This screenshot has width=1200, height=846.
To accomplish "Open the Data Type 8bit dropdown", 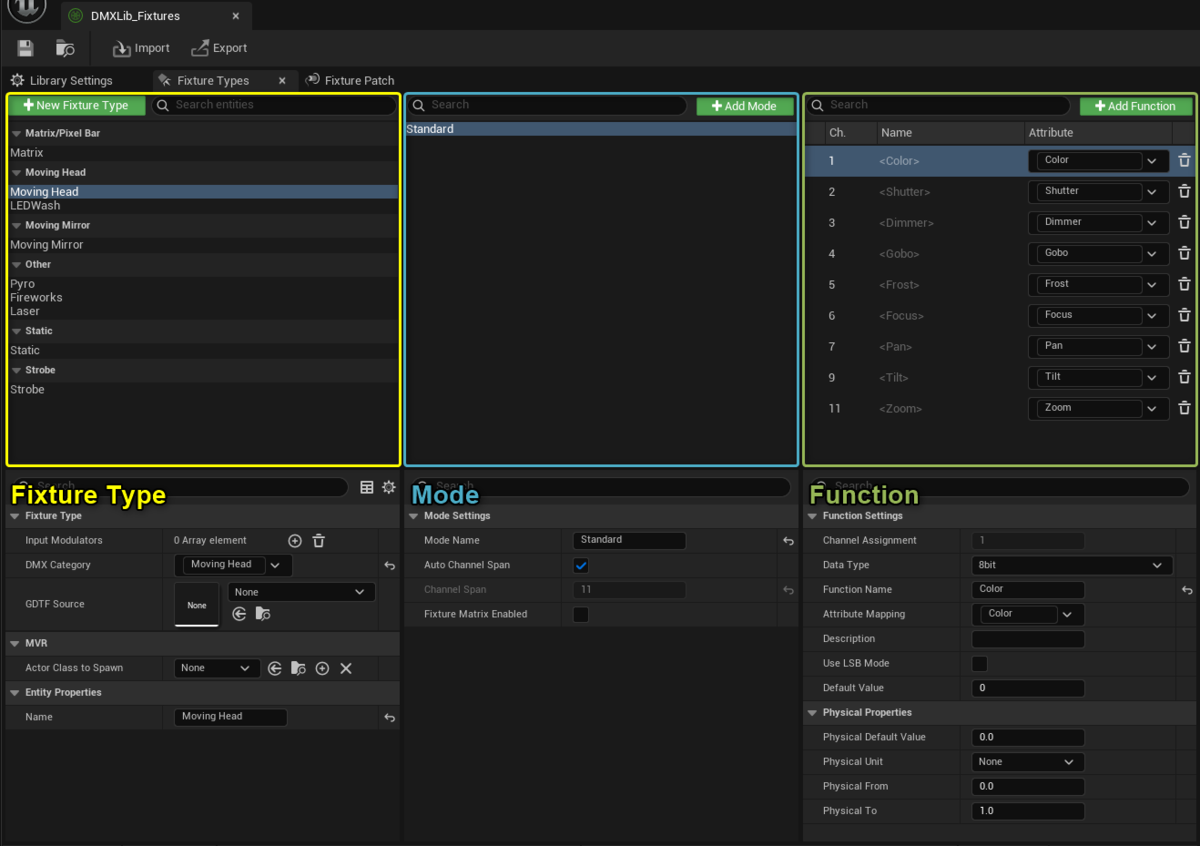I will point(1071,565).
